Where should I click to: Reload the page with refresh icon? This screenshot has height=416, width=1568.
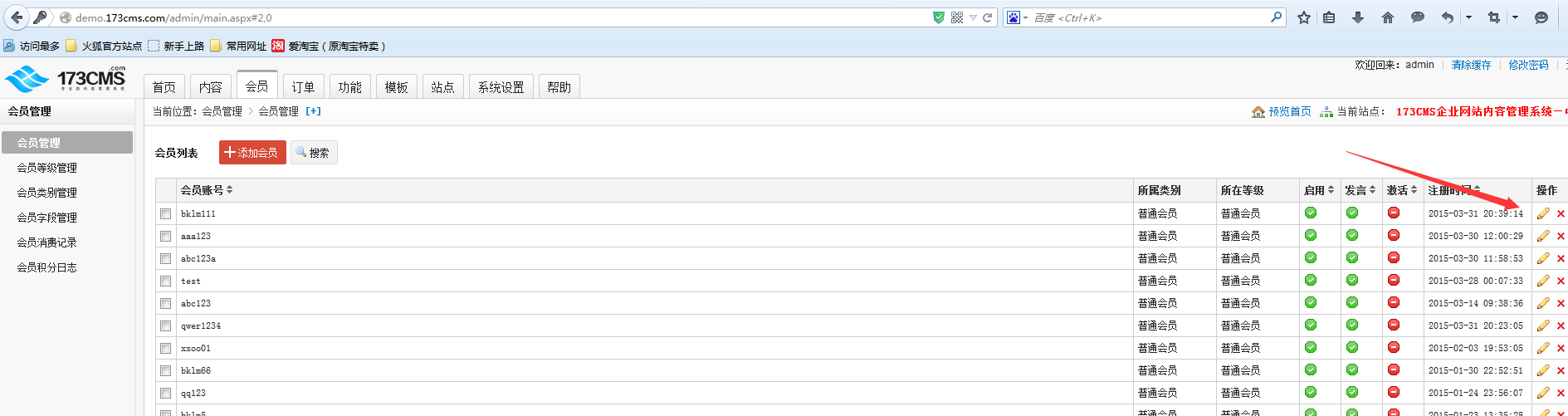(988, 17)
